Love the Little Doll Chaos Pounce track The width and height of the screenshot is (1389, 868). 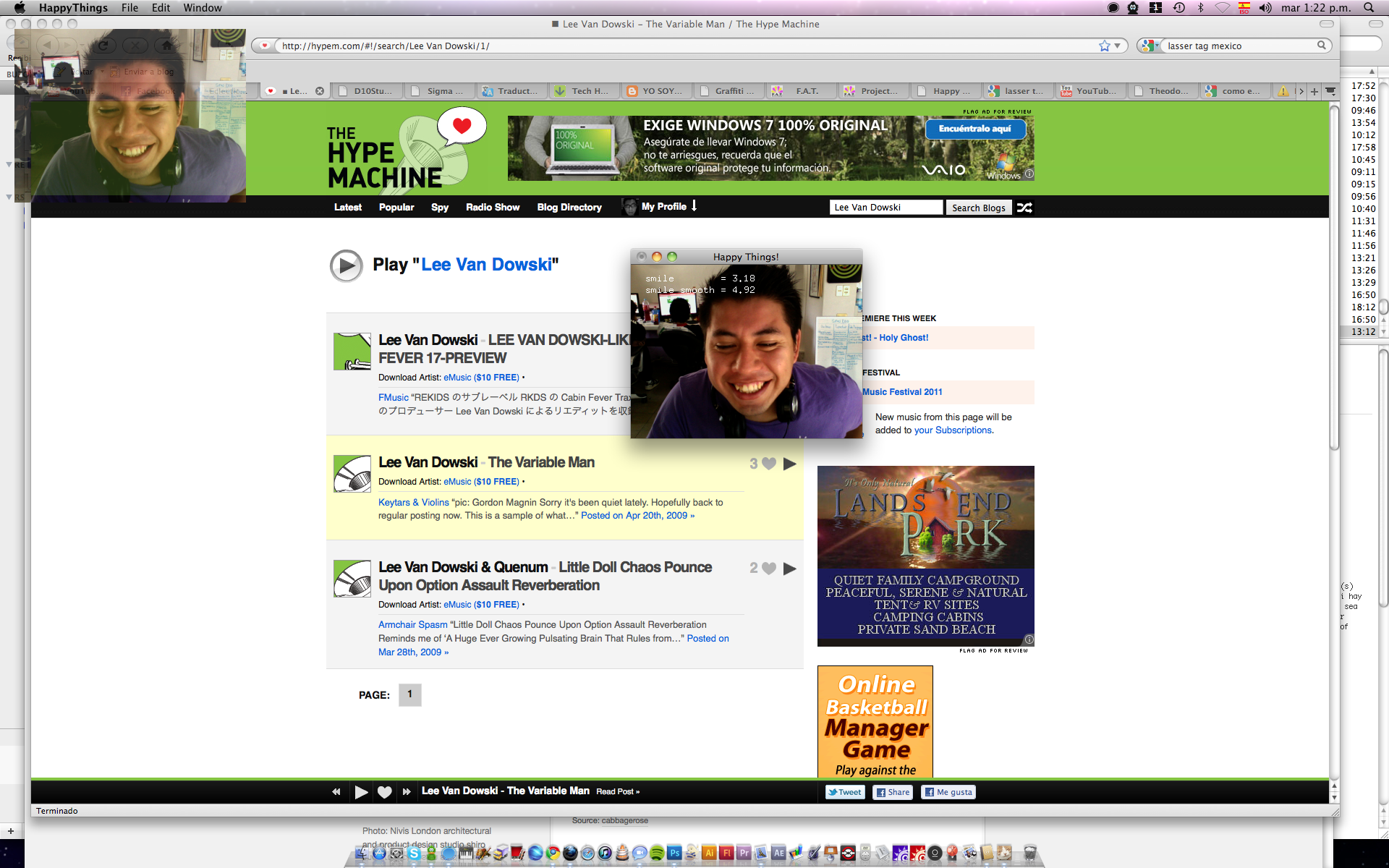tap(769, 569)
